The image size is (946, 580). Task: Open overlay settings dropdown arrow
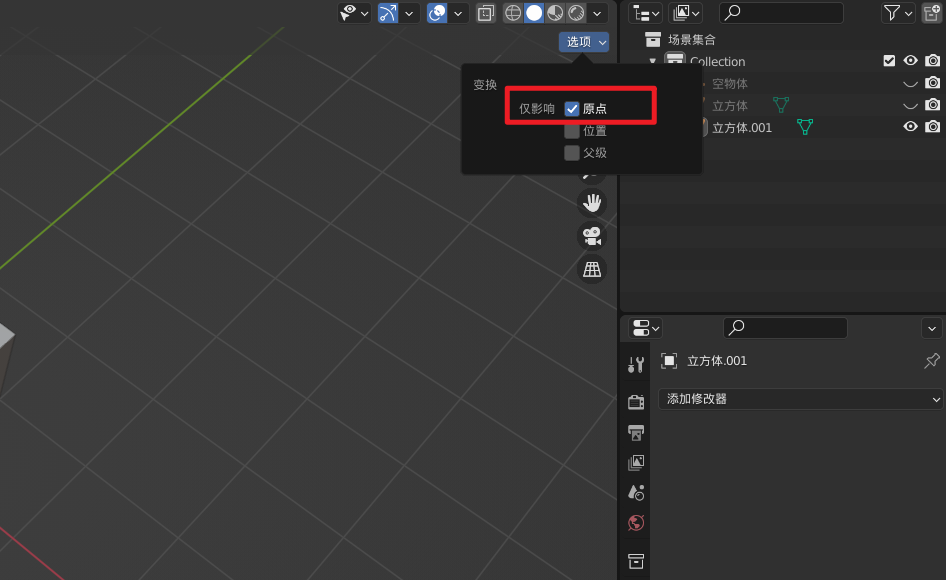(457, 13)
